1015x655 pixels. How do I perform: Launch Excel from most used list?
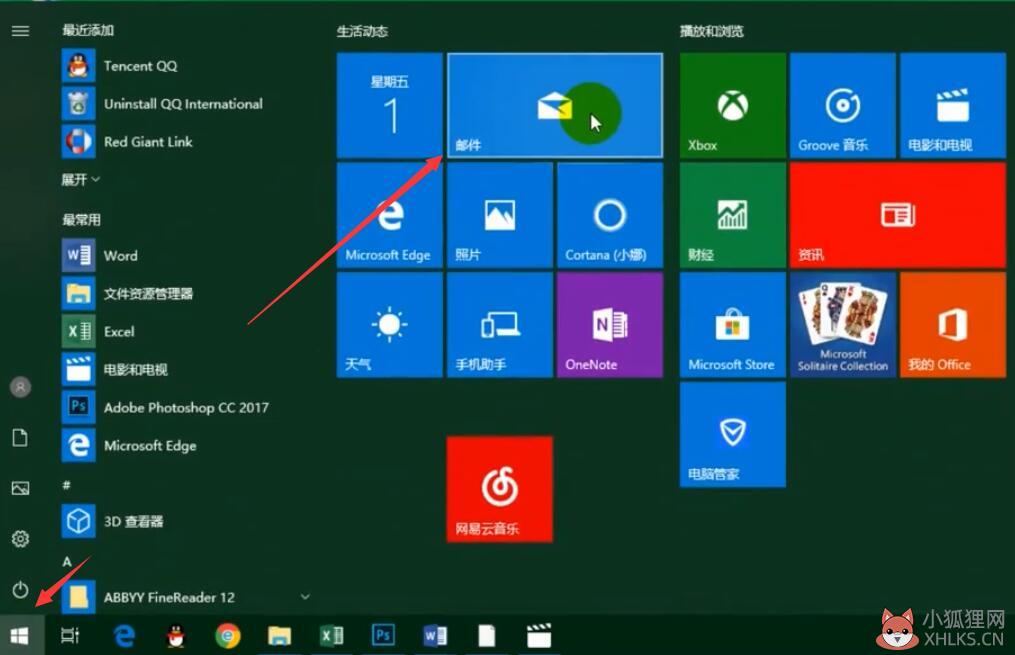click(184, 331)
